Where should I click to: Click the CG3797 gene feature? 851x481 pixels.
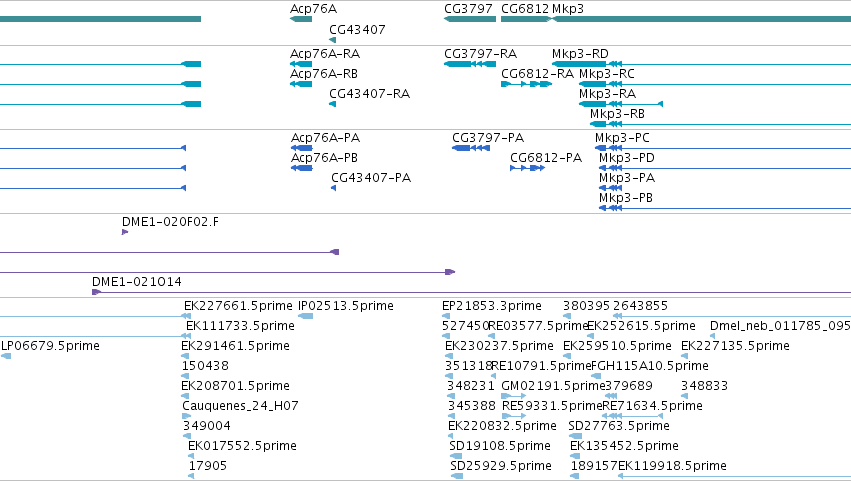pos(470,19)
